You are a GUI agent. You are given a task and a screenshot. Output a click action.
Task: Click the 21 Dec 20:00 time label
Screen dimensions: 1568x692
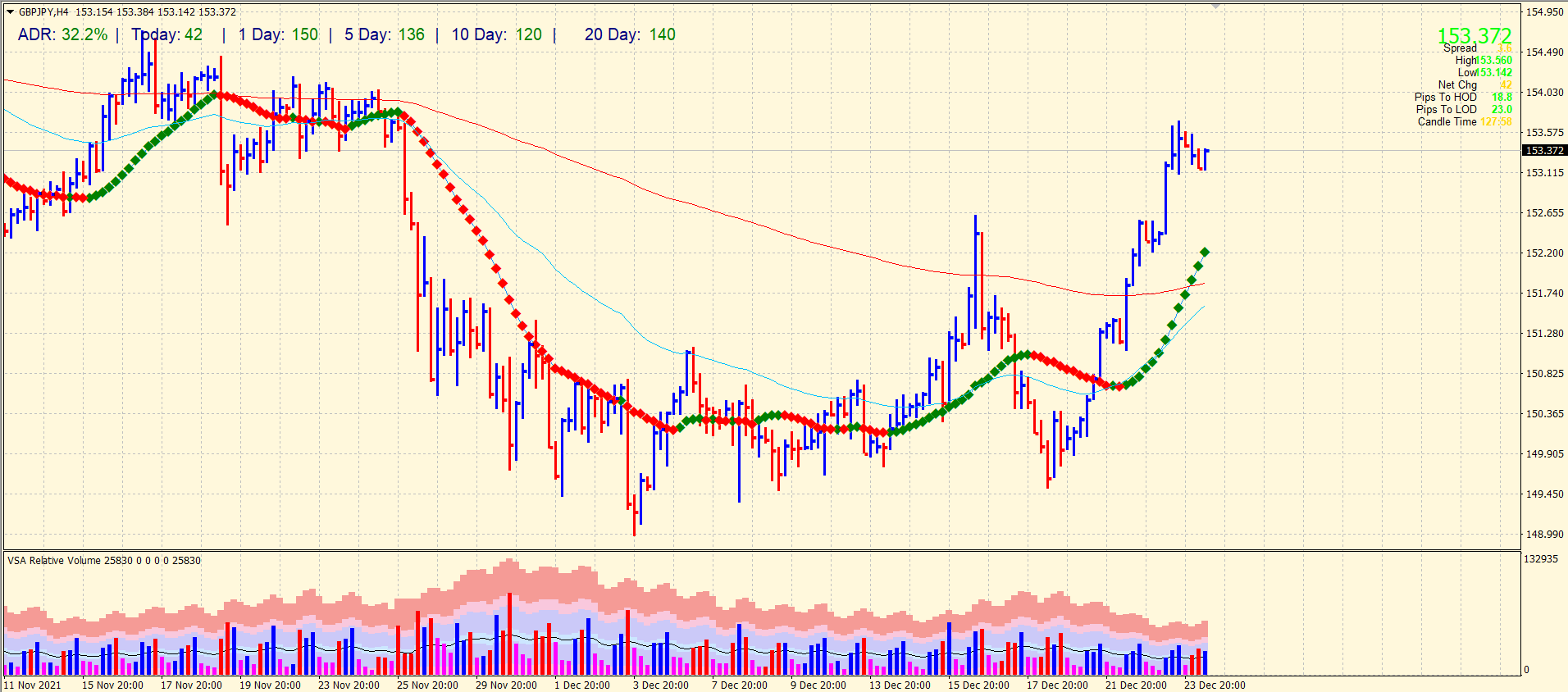pyautogui.click(x=1136, y=685)
